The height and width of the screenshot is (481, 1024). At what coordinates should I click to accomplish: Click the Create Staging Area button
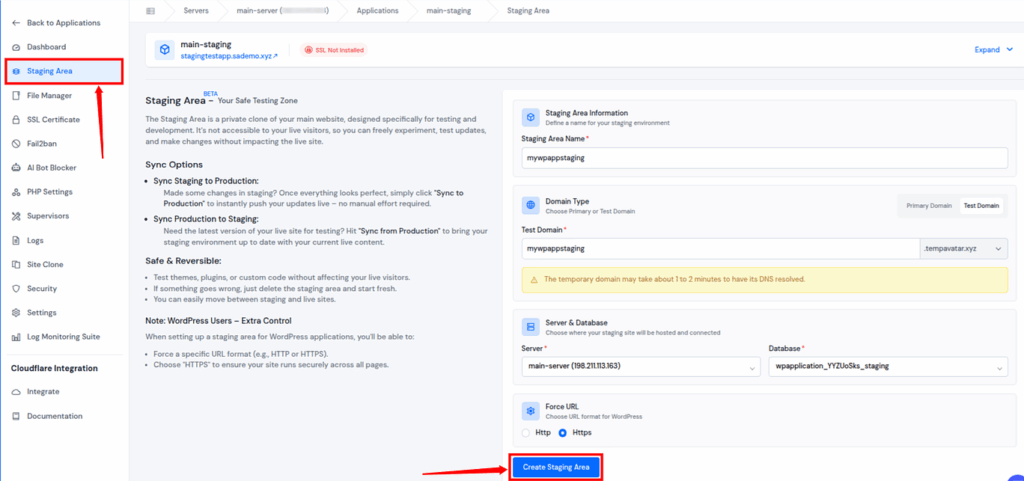tap(557, 467)
